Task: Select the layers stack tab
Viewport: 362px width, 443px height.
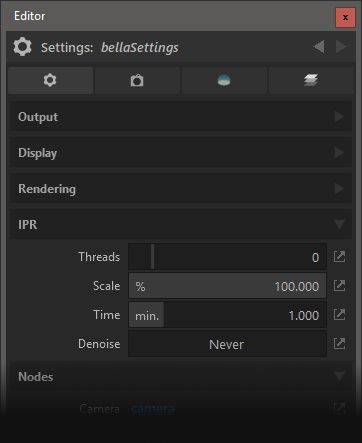Action: tap(311, 80)
